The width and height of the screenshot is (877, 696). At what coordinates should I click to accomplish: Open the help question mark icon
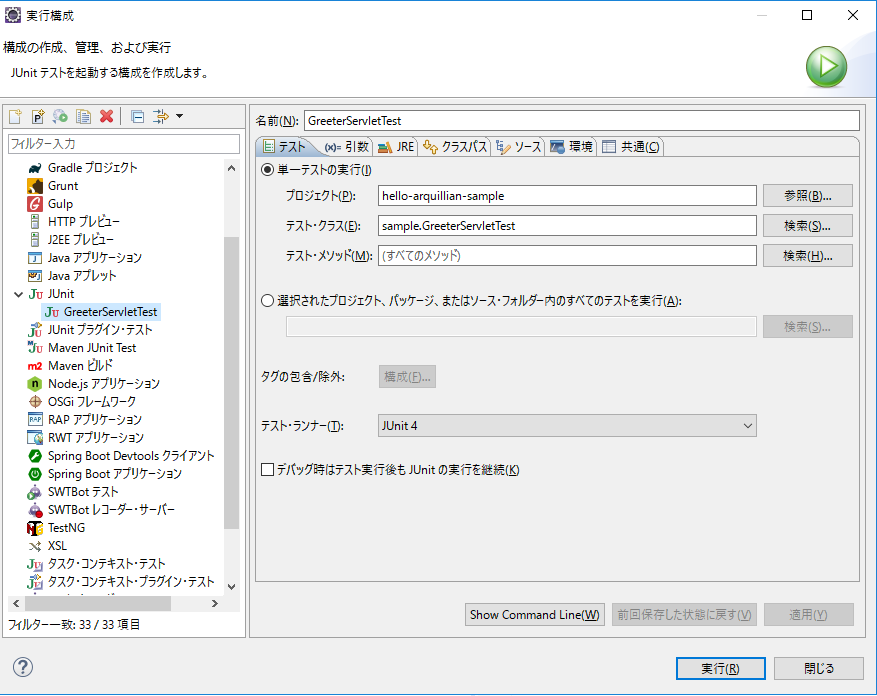click(x=23, y=667)
